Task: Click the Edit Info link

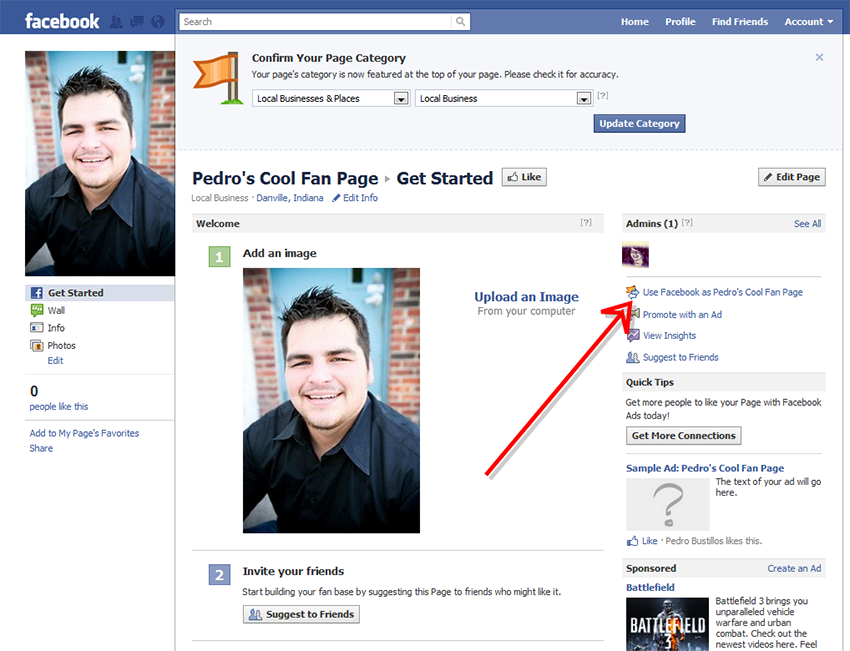Action: click(360, 198)
